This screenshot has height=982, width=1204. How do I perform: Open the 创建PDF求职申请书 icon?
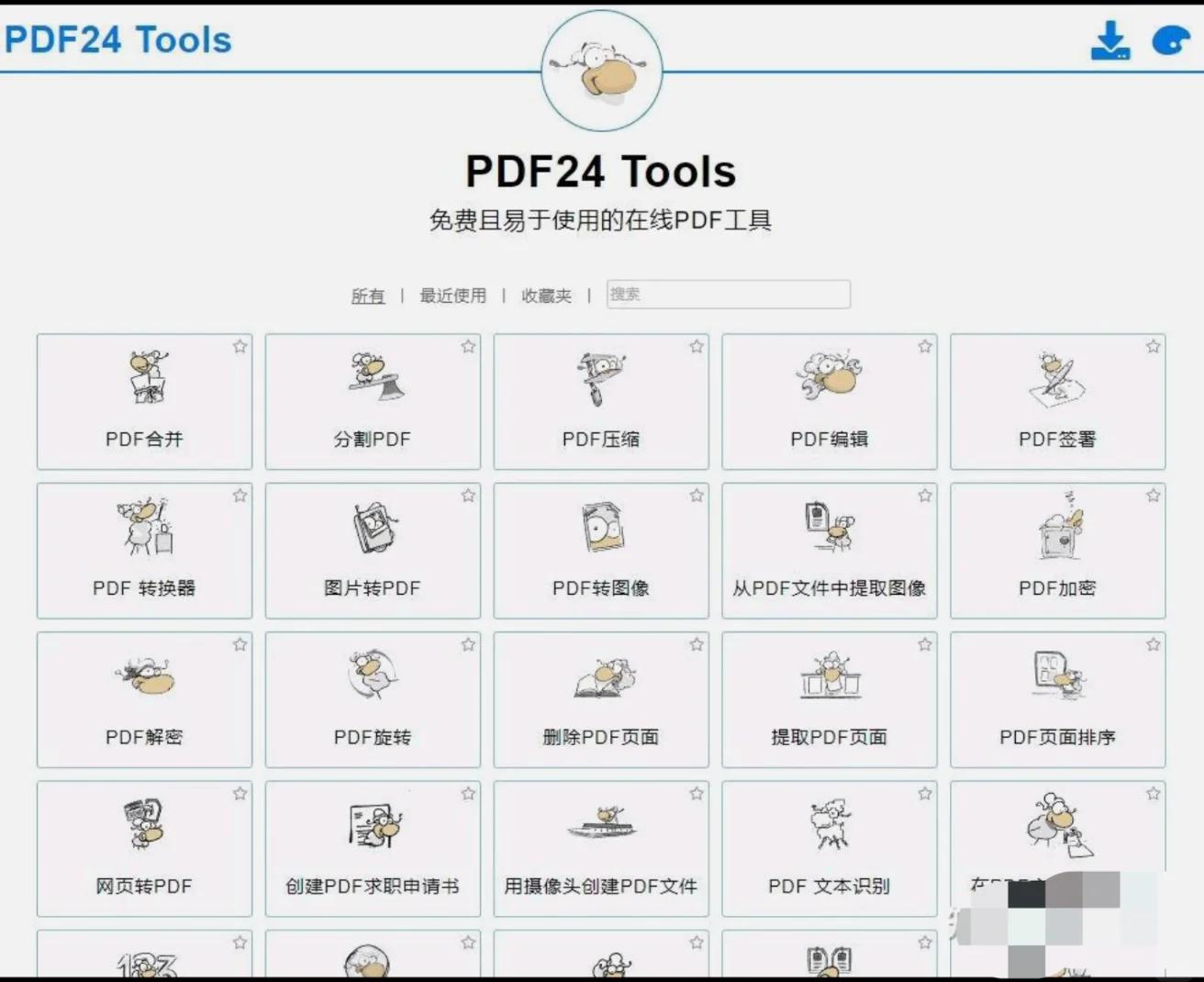coord(374,825)
